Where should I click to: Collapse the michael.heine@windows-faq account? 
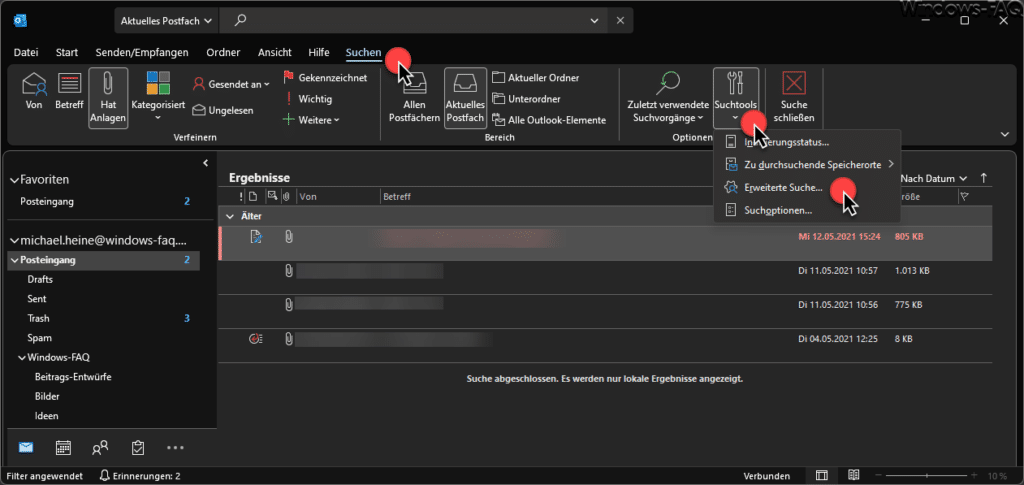pyautogui.click(x=14, y=241)
